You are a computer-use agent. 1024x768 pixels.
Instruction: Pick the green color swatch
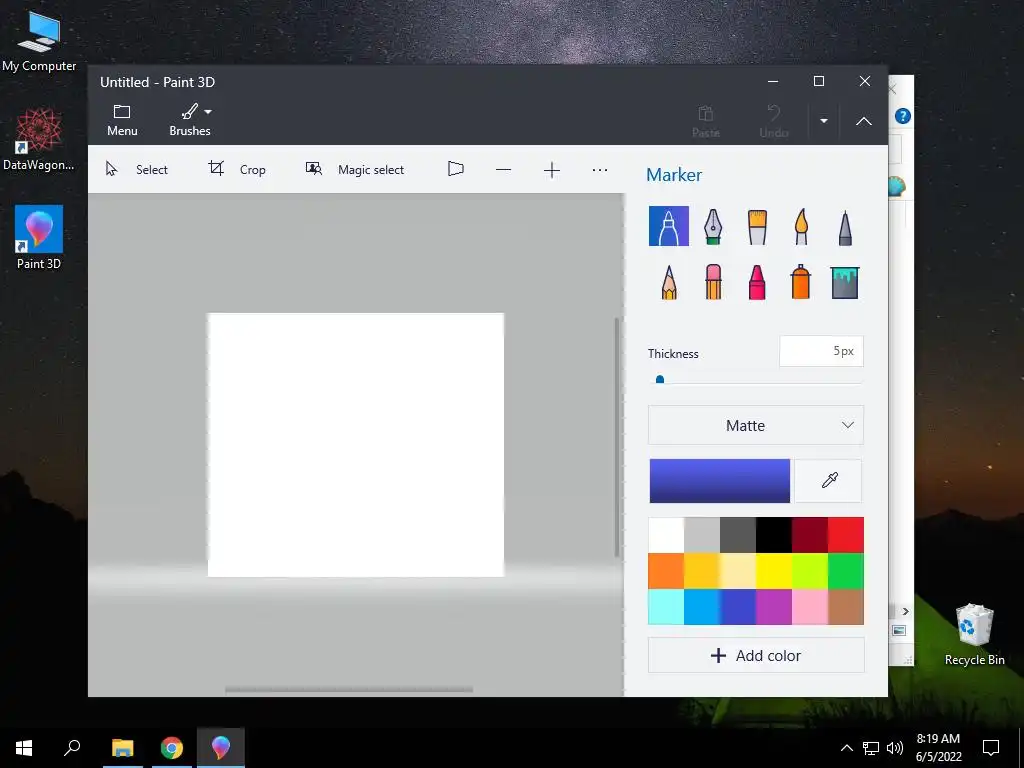tap(846, 571)
